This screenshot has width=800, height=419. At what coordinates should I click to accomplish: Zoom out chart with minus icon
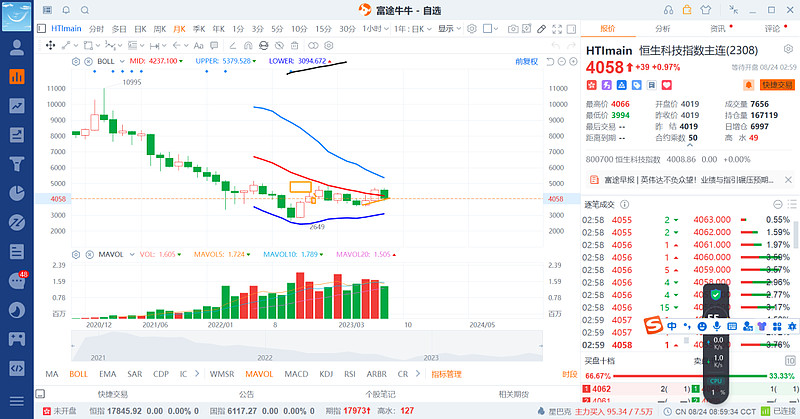(x=562, y=62)
